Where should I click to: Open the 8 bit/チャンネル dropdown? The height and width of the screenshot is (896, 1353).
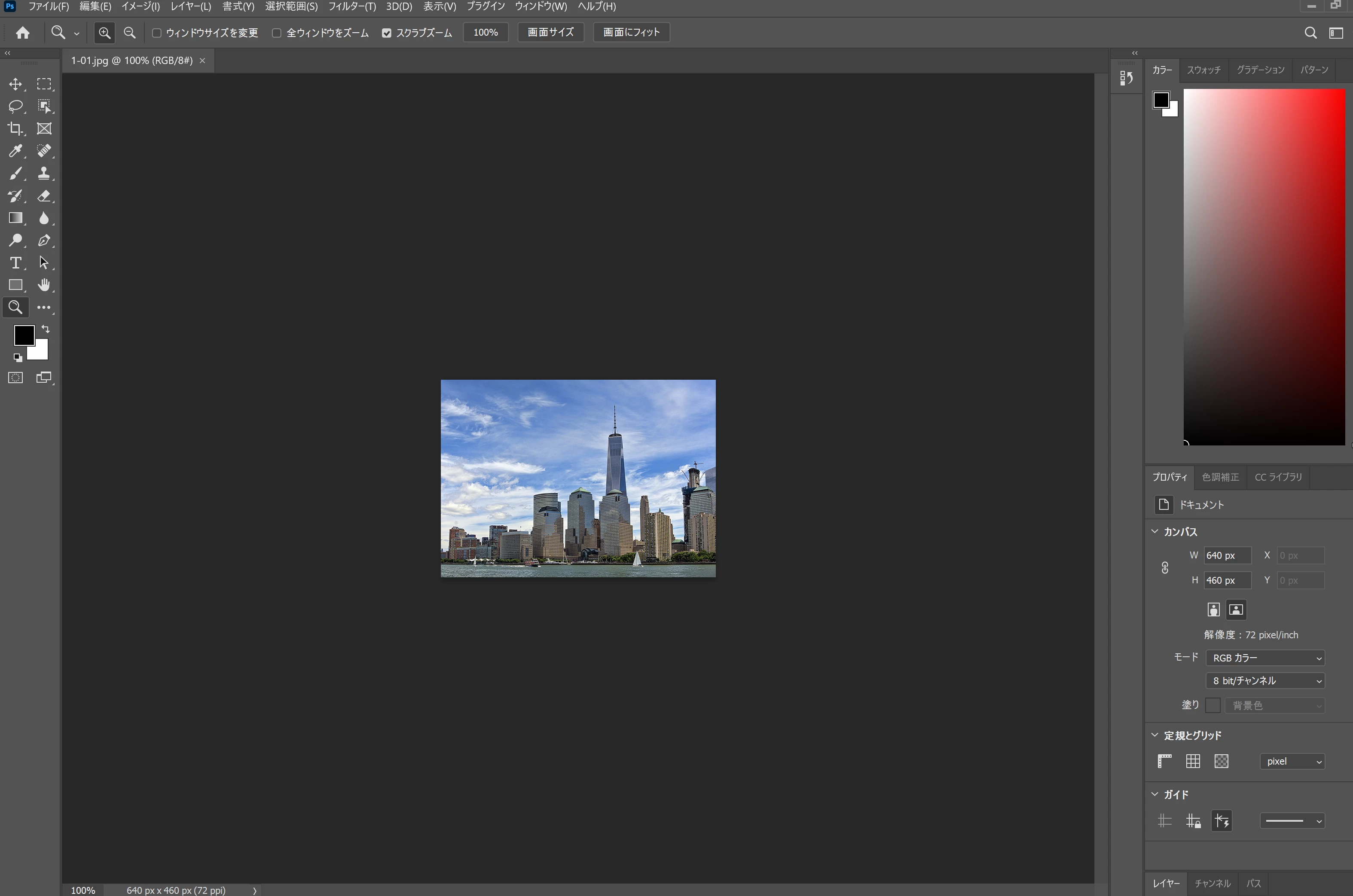[x=1265, y=680]
